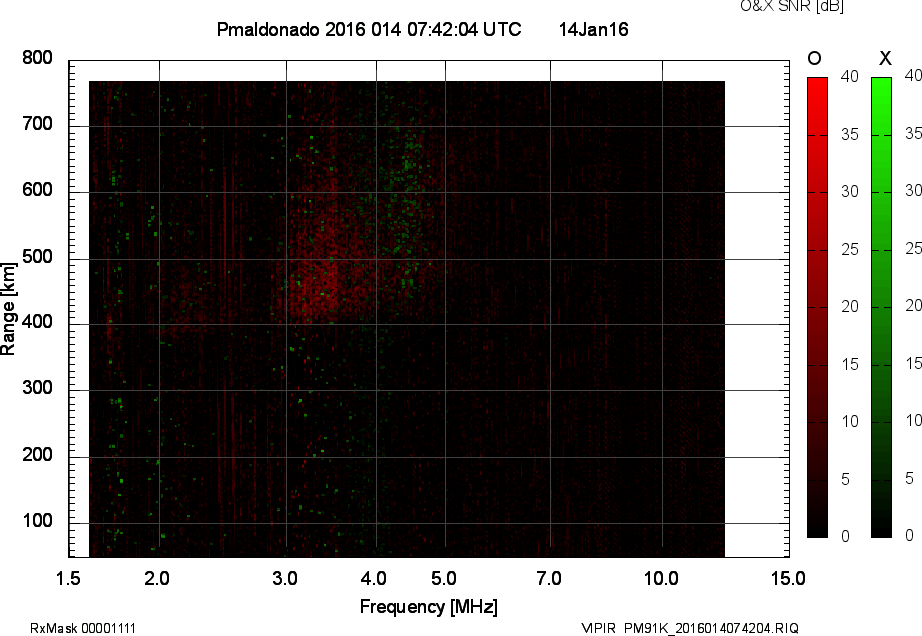This screenshot has height=636, width=922.
Task: Click the 'O' label above the red bar
Action: point(814,58)
